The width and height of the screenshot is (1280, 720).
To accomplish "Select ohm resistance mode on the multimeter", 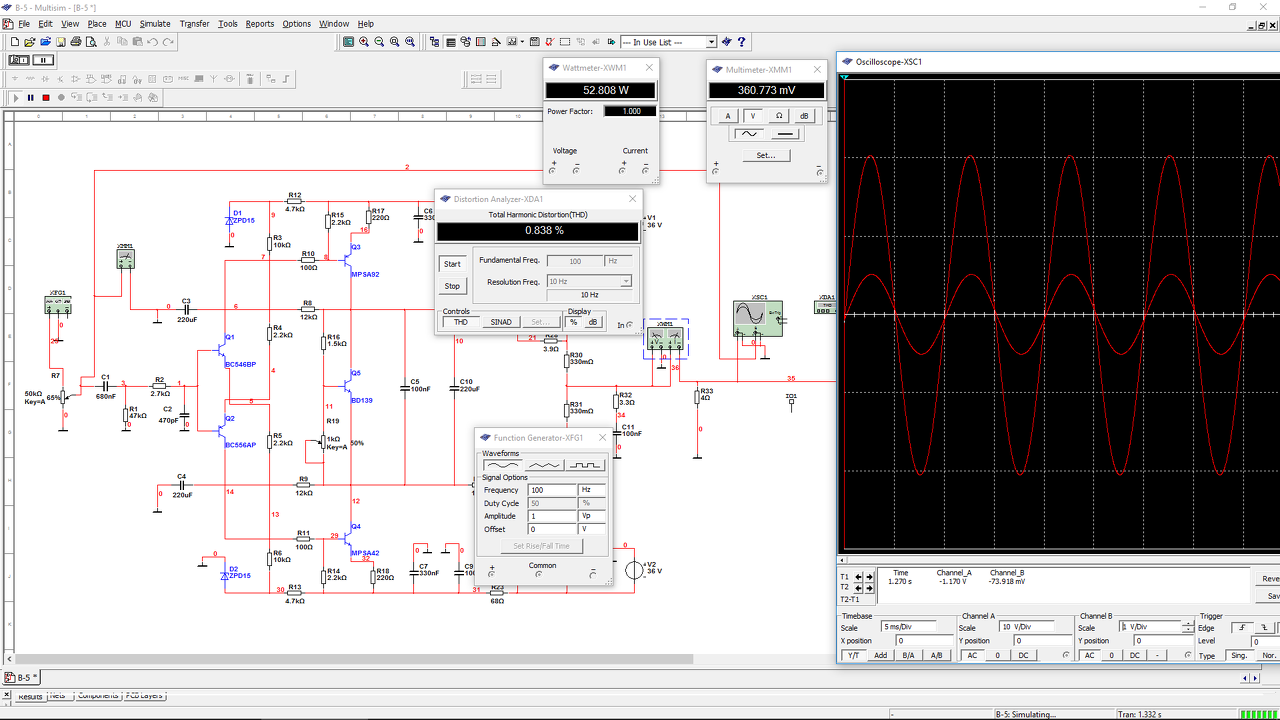I will [779, 116].
